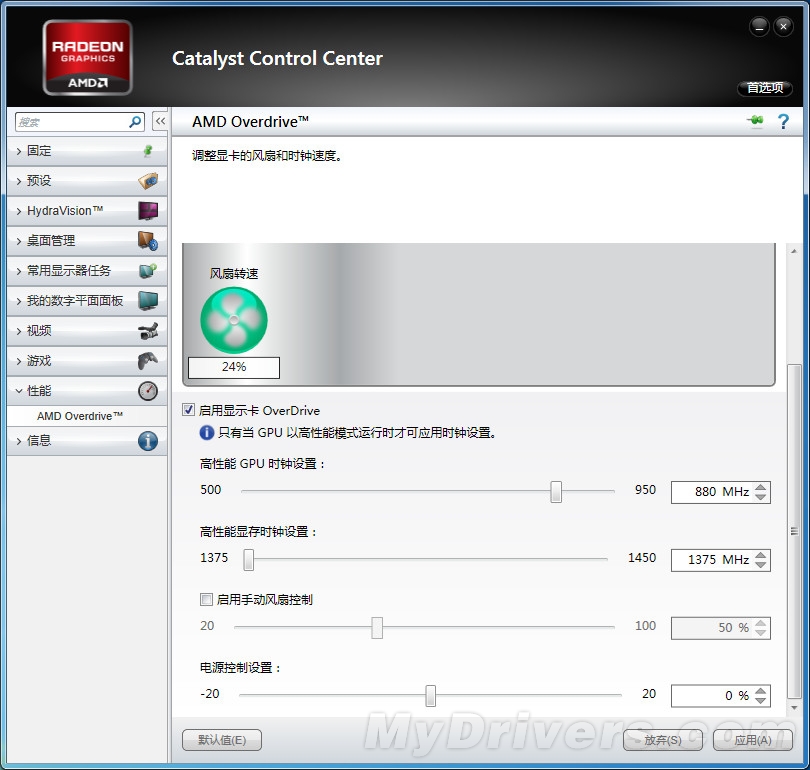Expand the HydraVision section
The image size is (810, 770).
(87, 211)
